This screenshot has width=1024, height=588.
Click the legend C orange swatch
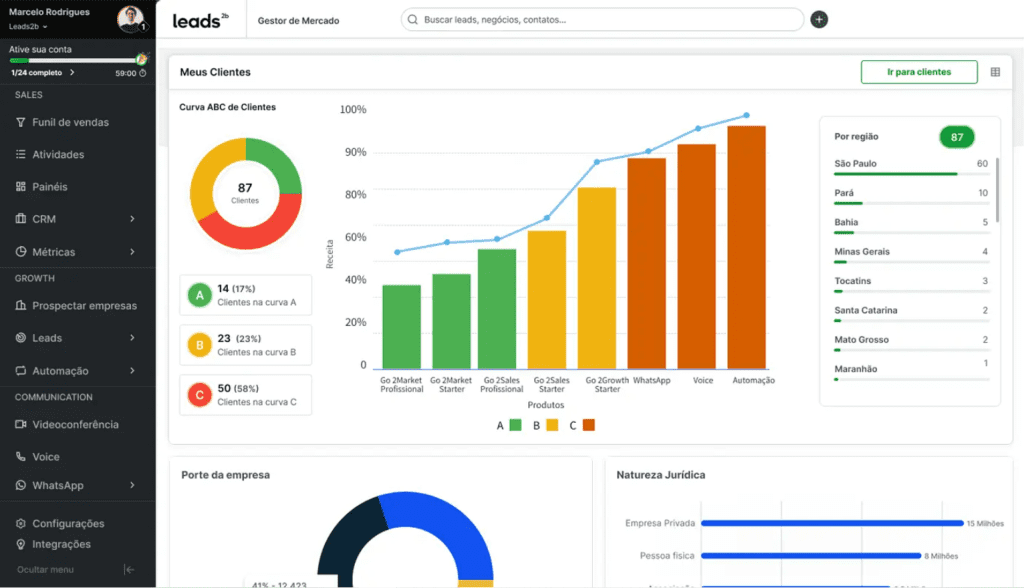(588, 425)
